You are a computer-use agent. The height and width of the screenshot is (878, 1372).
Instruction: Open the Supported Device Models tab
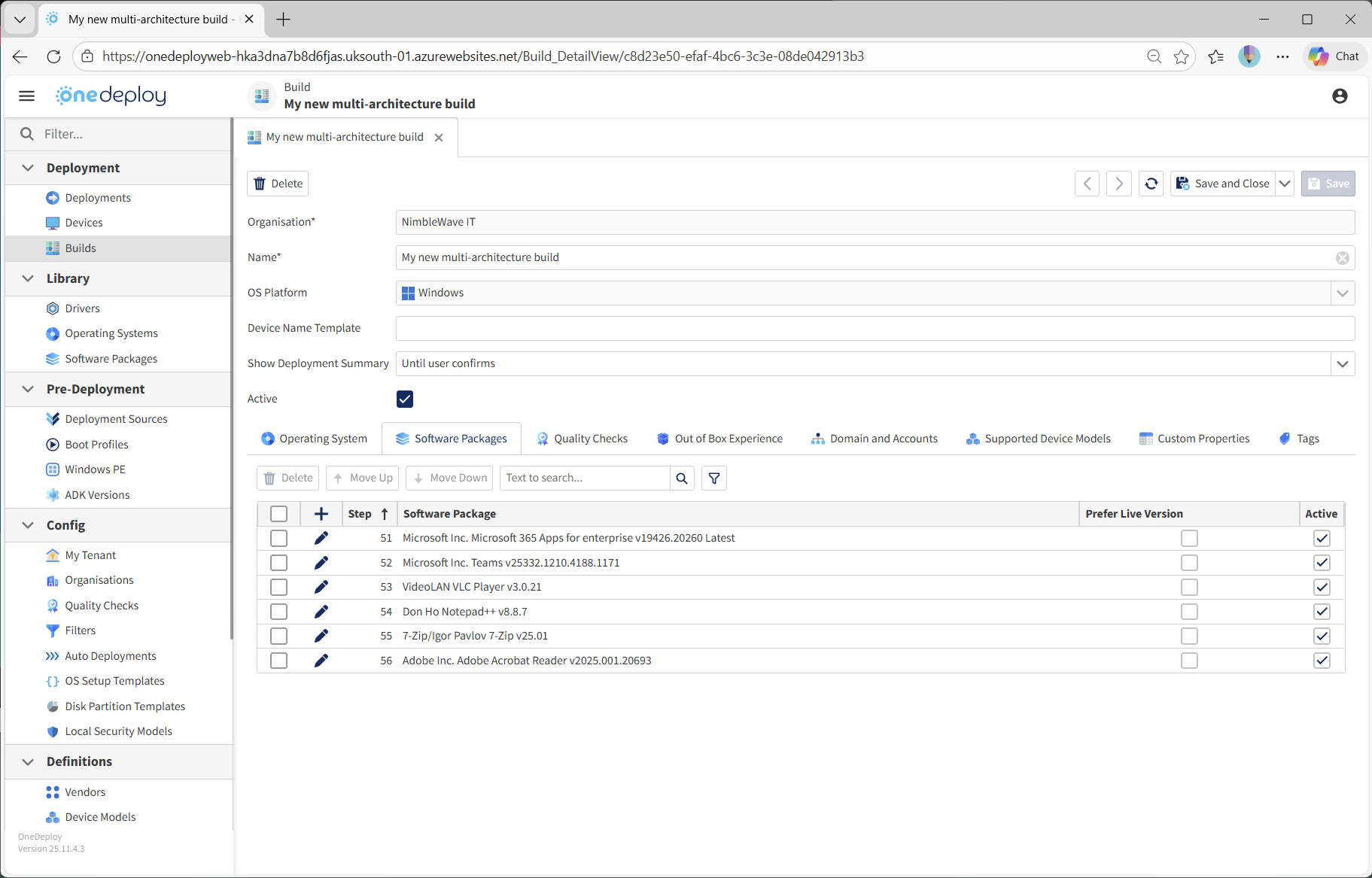1038,439
